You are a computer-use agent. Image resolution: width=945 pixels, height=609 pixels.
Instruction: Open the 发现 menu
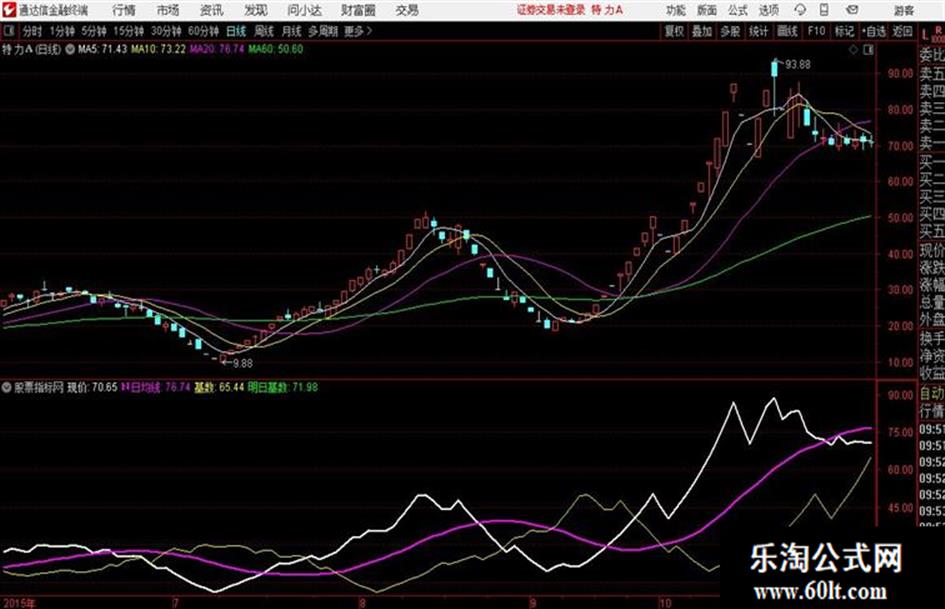point(256,10)
